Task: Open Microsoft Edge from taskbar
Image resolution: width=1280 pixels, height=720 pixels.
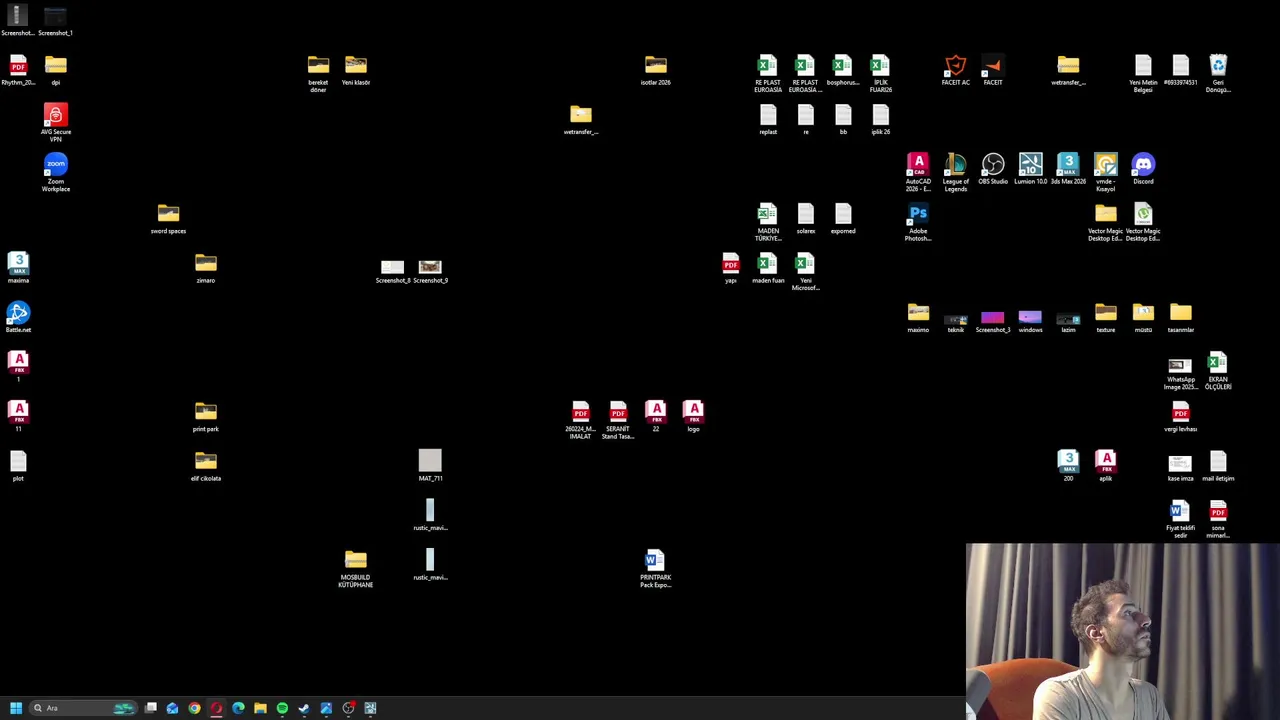Action: tap(238, 708)
